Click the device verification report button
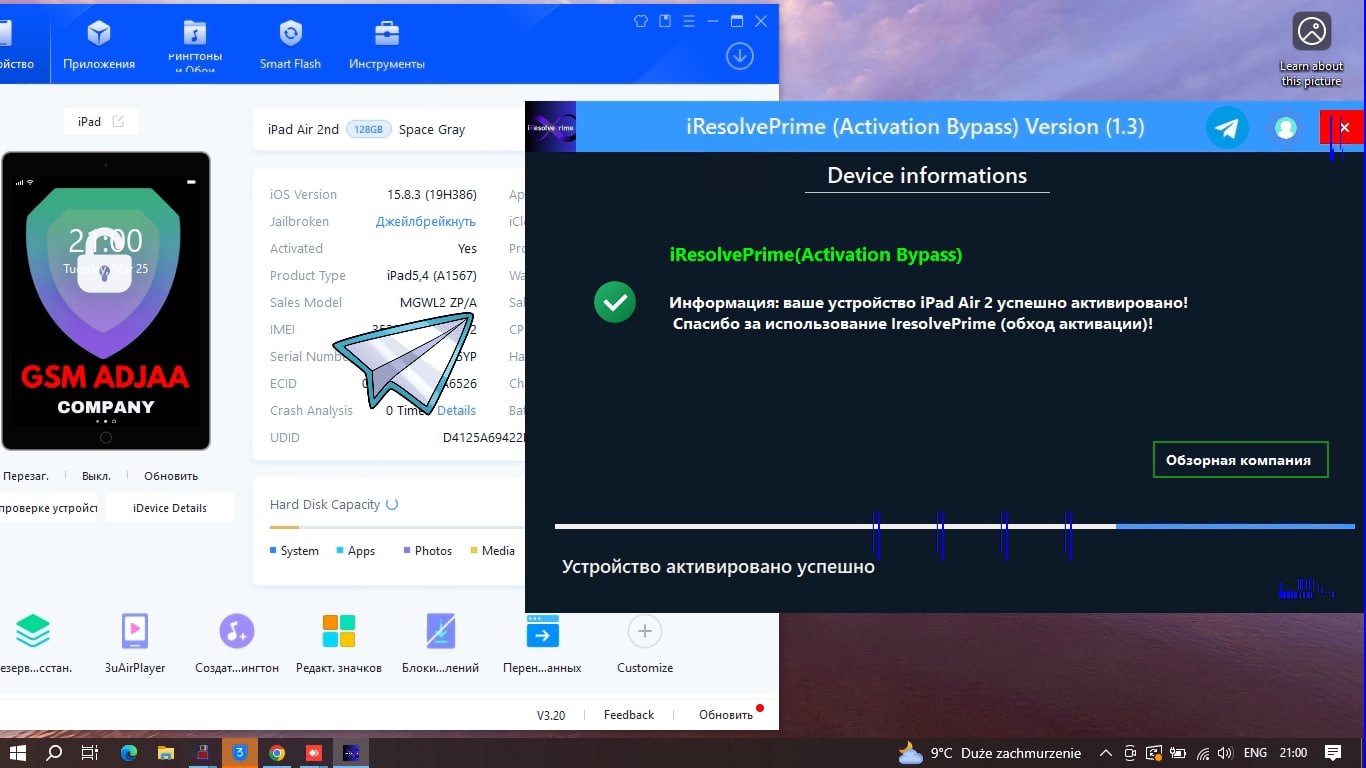Image resolution: width=1366 pixels, height=768 pixels. point(48,508)
